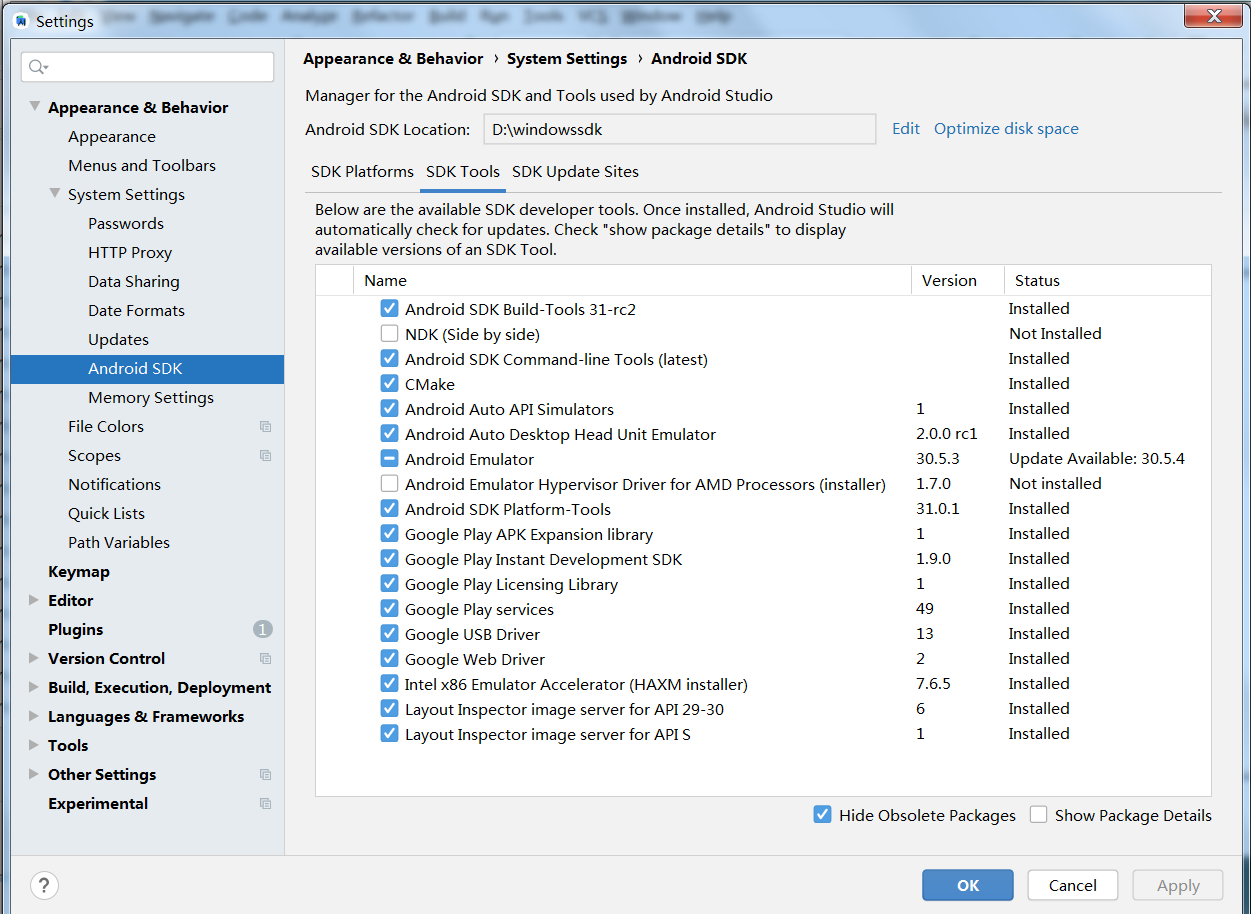Click 'Update Available: 30.5.4' status text
Image resolution: width=1251 pixels, height=914 pixels.
pos(1097,459)
